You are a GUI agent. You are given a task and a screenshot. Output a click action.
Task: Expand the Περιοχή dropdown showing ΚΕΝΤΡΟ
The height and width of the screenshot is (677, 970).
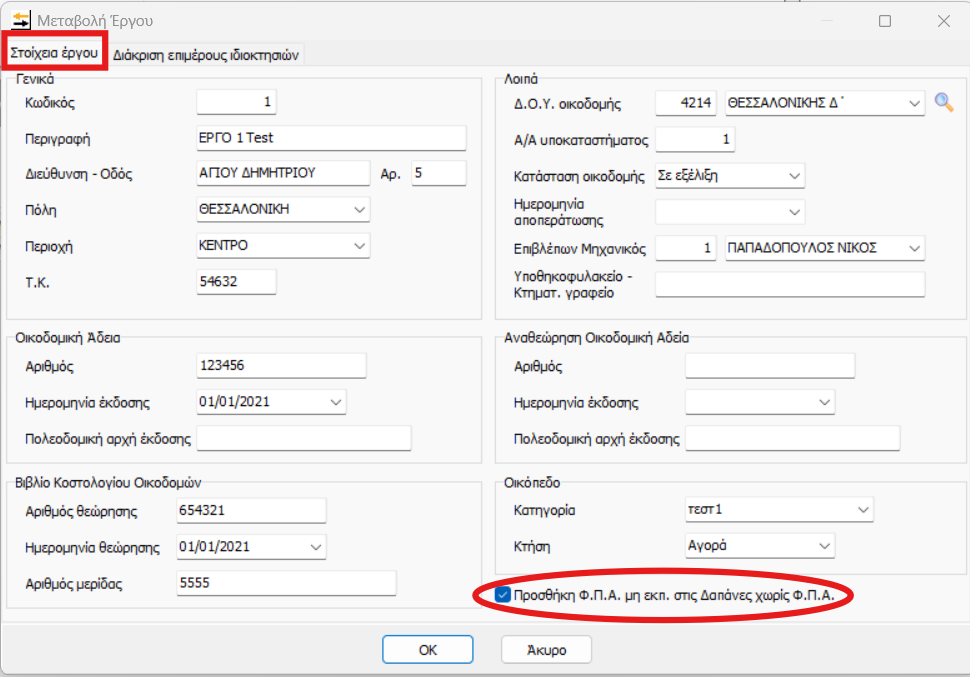coord(359,245)
